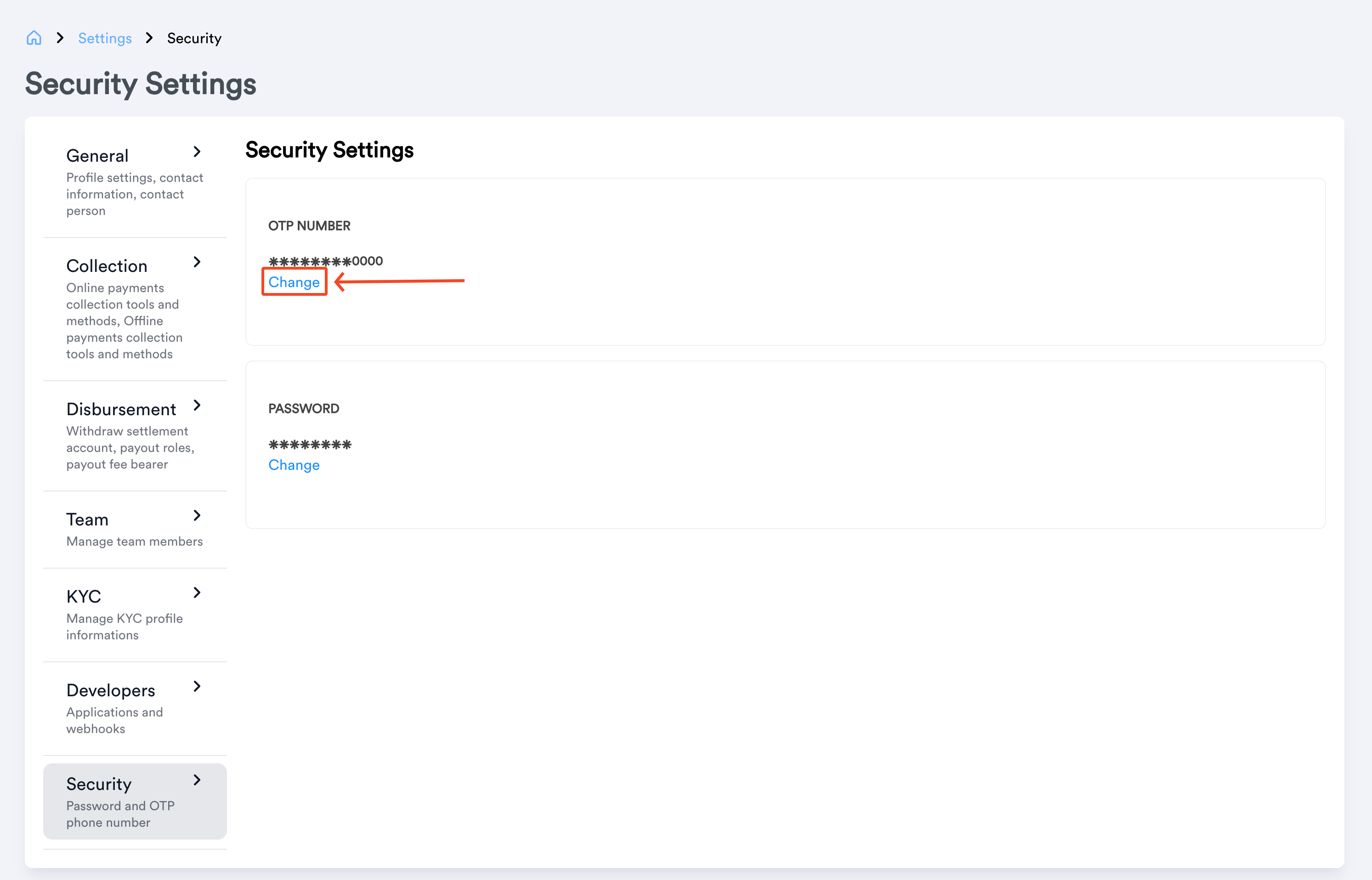This screenshot has width=1372, height=880.
Task: Open the Team settings section
Action: pos(135,529)
